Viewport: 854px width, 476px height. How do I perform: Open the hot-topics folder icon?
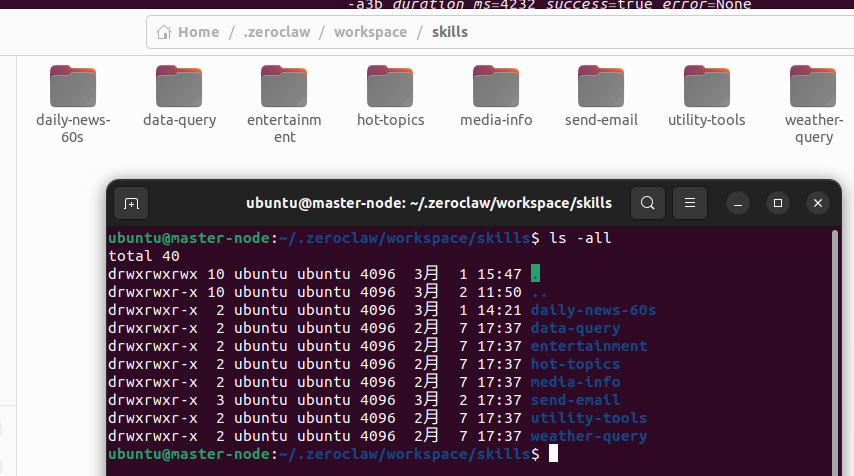click(x=390, y=86)
